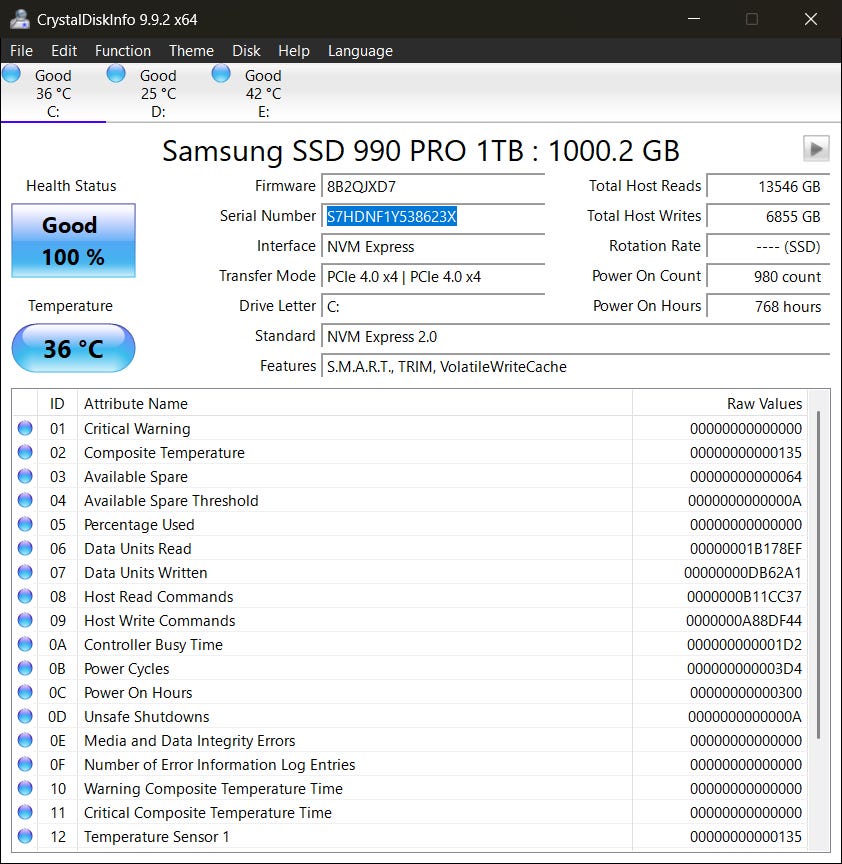Open the File menu

(x=21, y=51)
